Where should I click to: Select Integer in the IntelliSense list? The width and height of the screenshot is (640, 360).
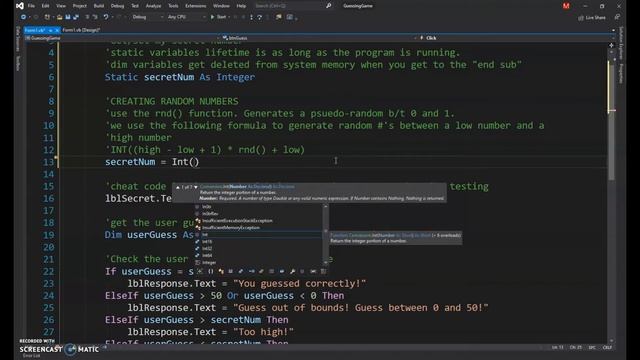coord(209,262)
